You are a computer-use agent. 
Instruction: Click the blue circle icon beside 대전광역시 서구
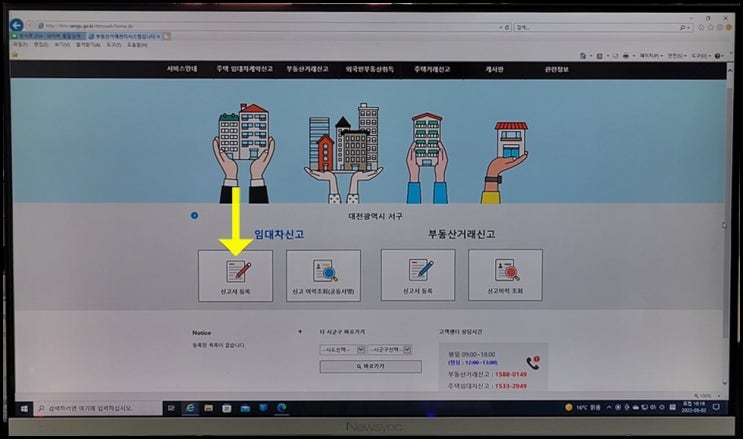pos(194,216)
